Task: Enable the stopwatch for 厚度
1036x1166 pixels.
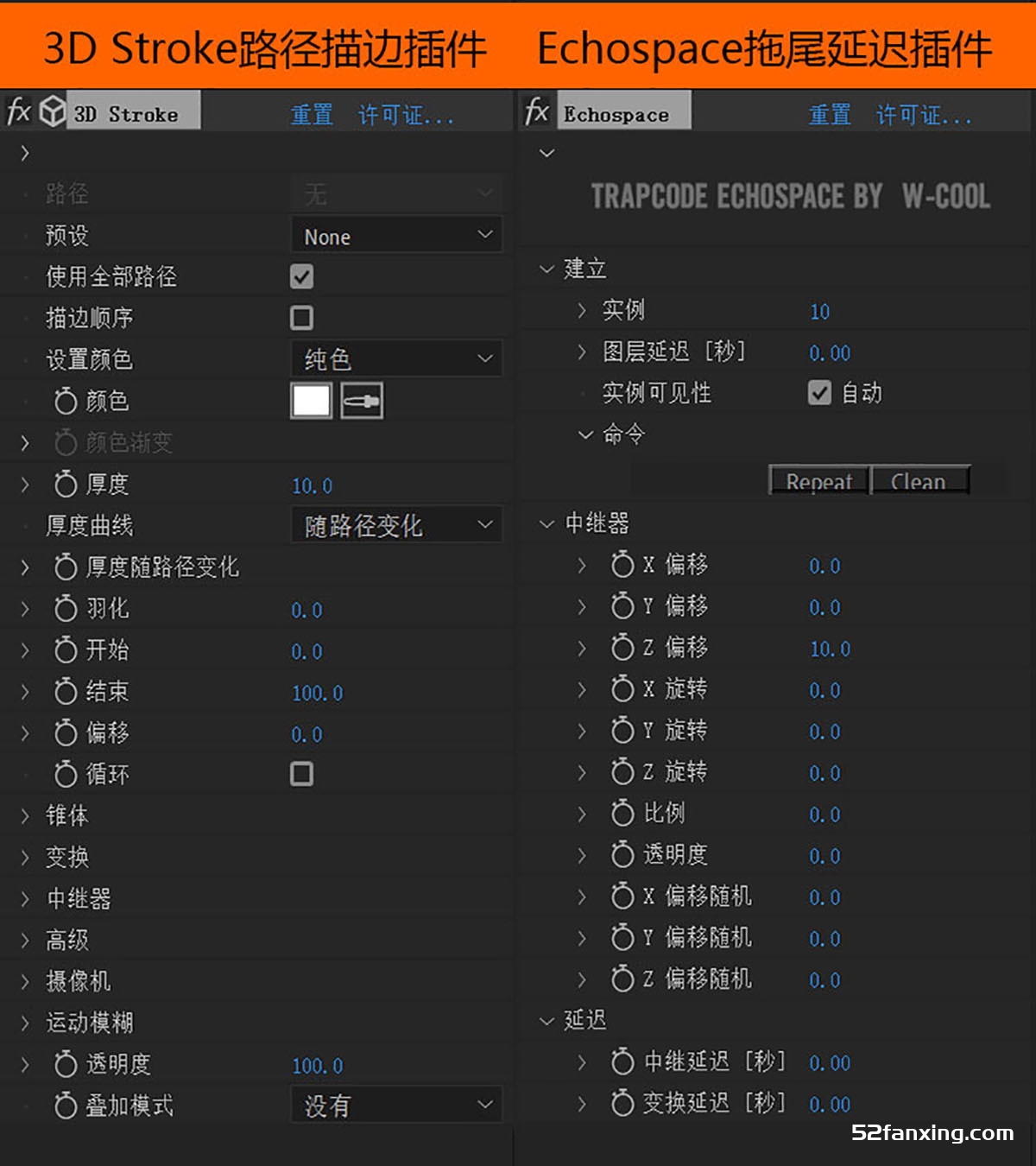Action: point(66,485)
